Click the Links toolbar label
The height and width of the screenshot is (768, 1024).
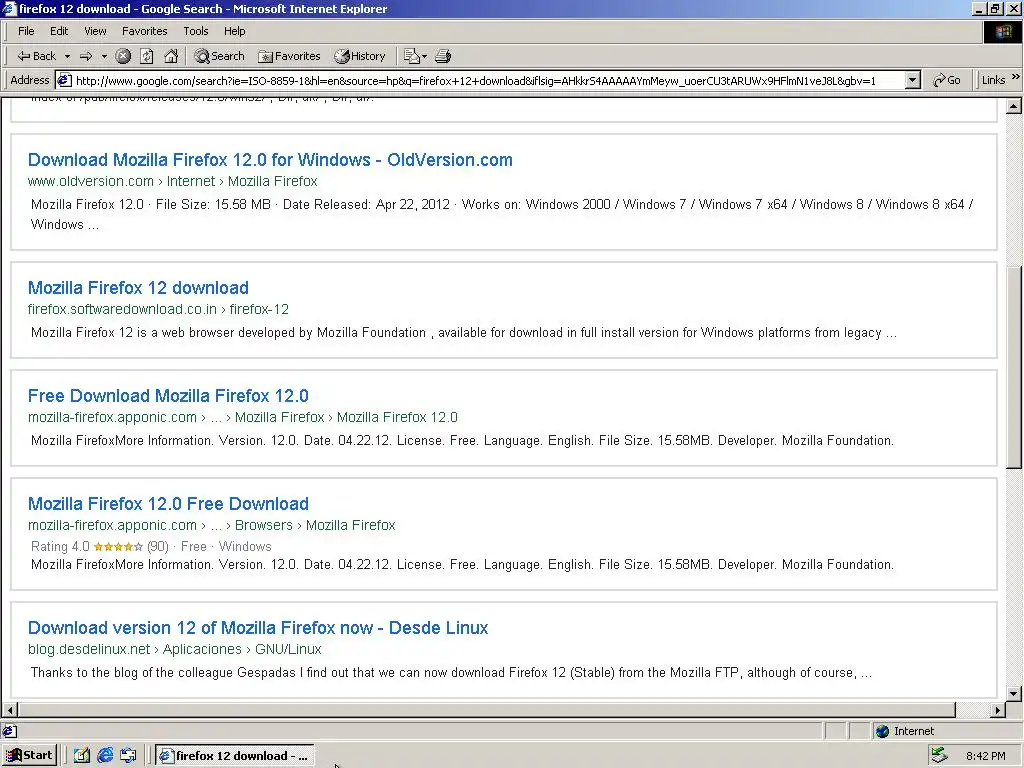(x=993, y=80)
